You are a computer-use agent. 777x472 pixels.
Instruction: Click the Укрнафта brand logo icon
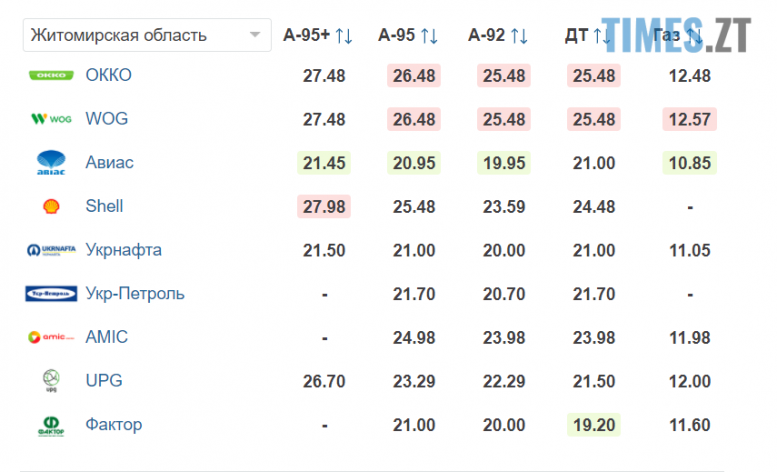pyautogui.click(x=51, y=250)
